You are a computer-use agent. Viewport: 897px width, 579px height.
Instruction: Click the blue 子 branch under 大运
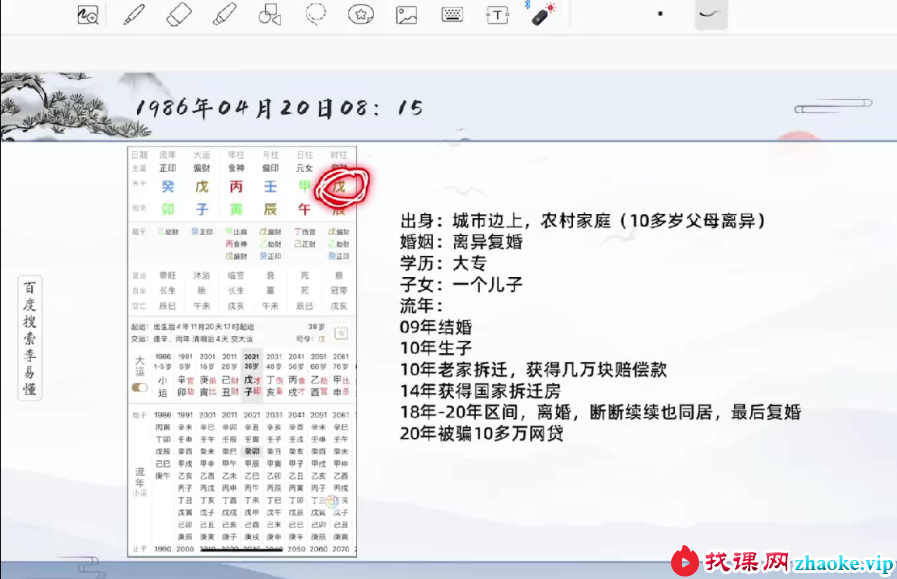click(x=202, y=209)
